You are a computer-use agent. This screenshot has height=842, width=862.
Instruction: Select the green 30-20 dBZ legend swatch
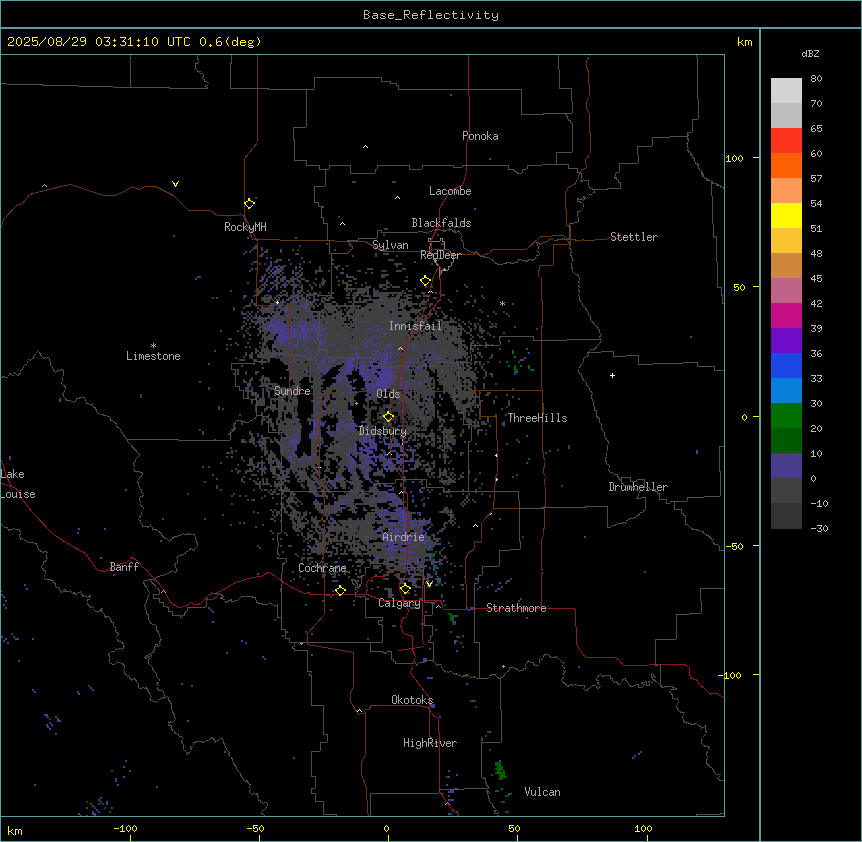point(786,416)
